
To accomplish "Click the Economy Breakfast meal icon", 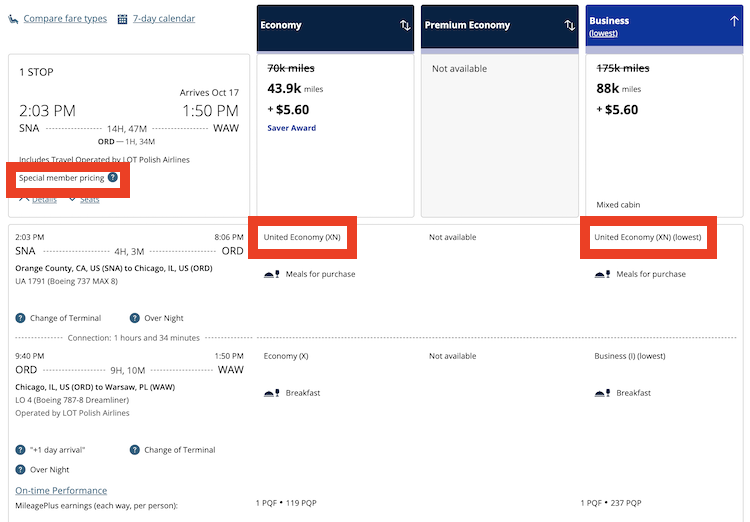I will 272,393.
